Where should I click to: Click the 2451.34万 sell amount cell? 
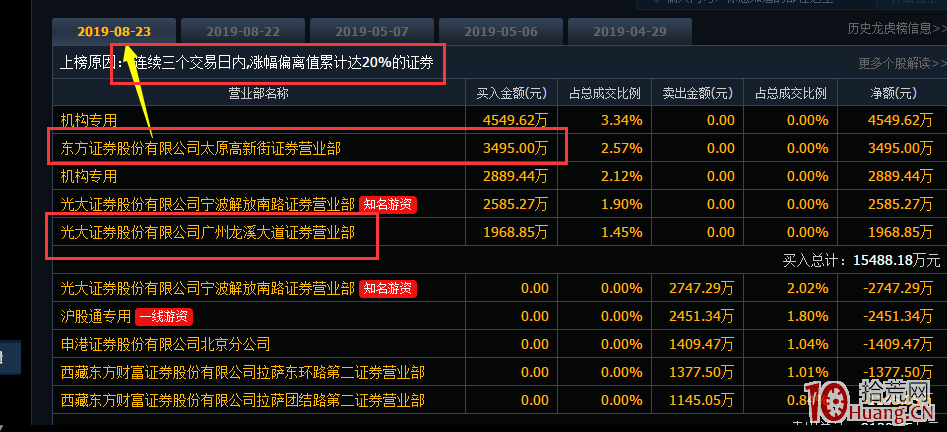point(701,316)
